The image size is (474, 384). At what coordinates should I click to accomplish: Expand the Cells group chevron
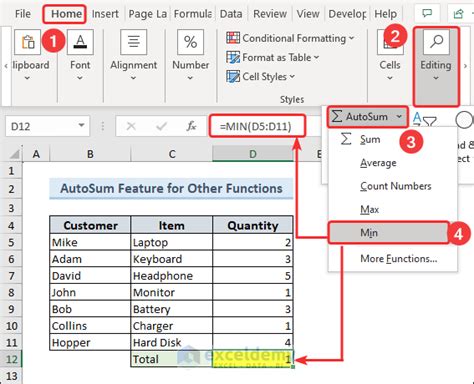click(x=390, y=78)
